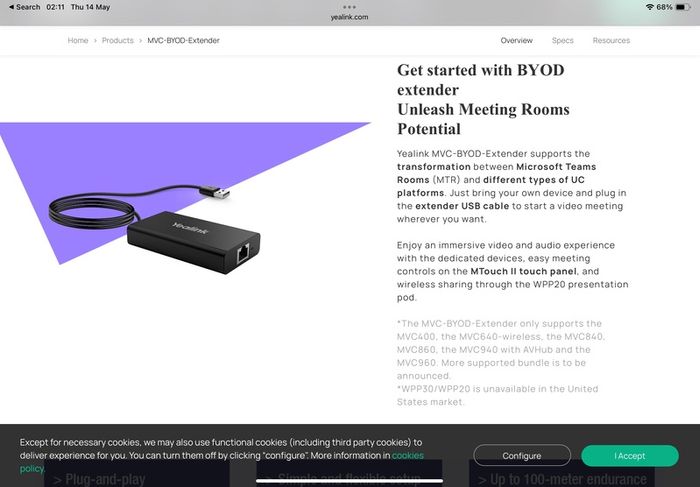Click the Configure cookies button
This screenshot has height=487, width=700.
point(522,456)
